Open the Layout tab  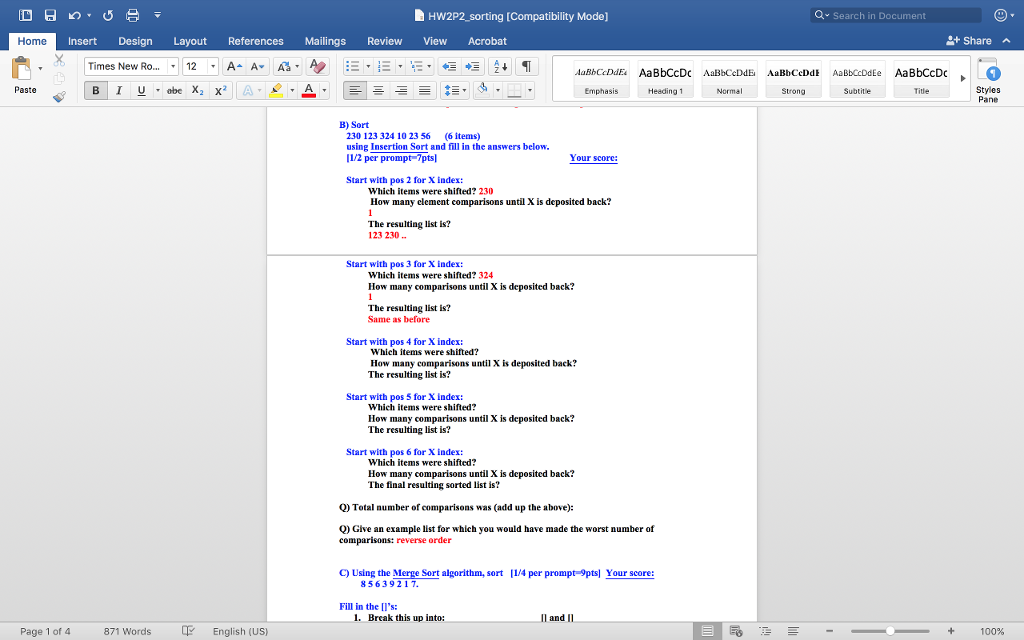click(190, 41)
